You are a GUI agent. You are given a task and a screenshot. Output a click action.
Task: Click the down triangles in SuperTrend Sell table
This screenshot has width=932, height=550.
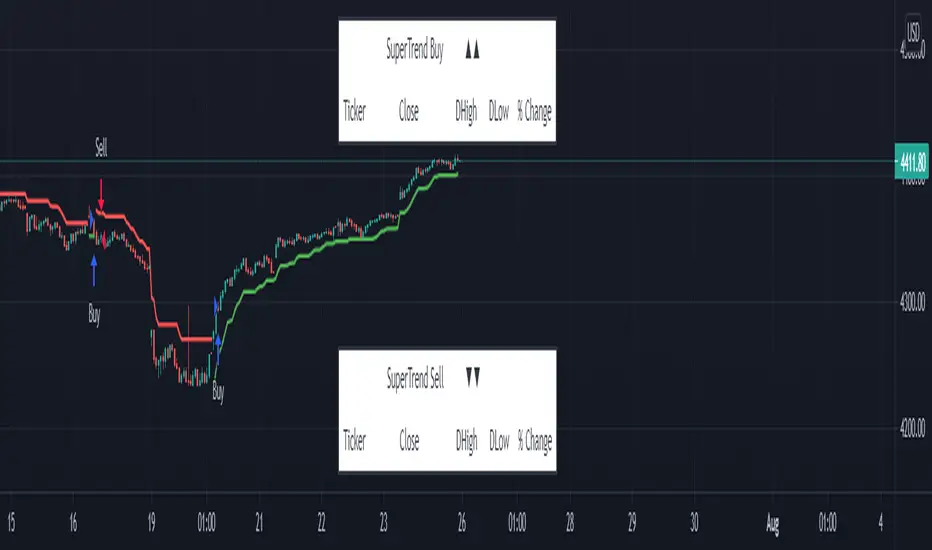(473, 378)
